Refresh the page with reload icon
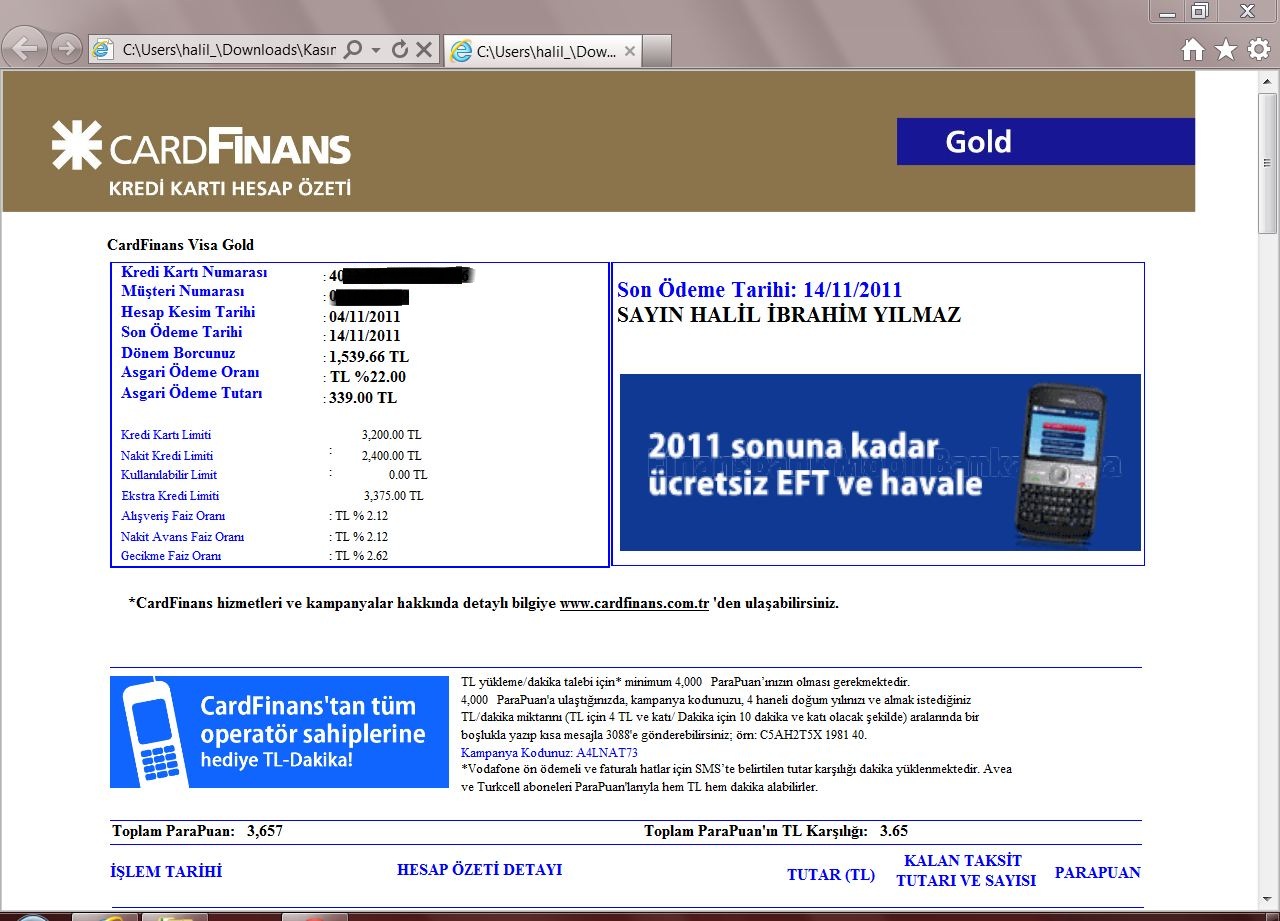Screen dimensions: 1280x921 [400, 49]
